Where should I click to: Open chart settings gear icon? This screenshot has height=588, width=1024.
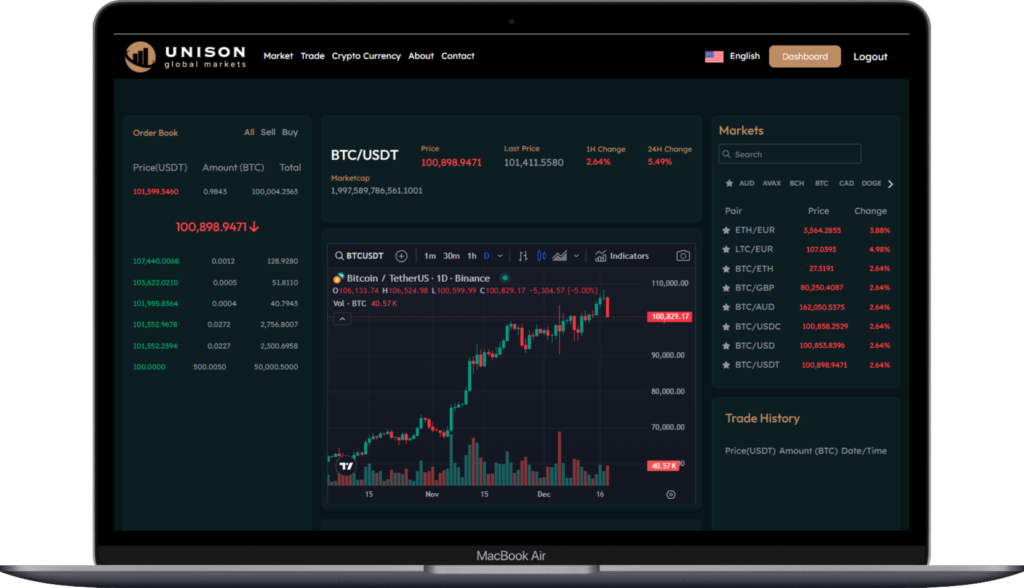tap(670, 494)
